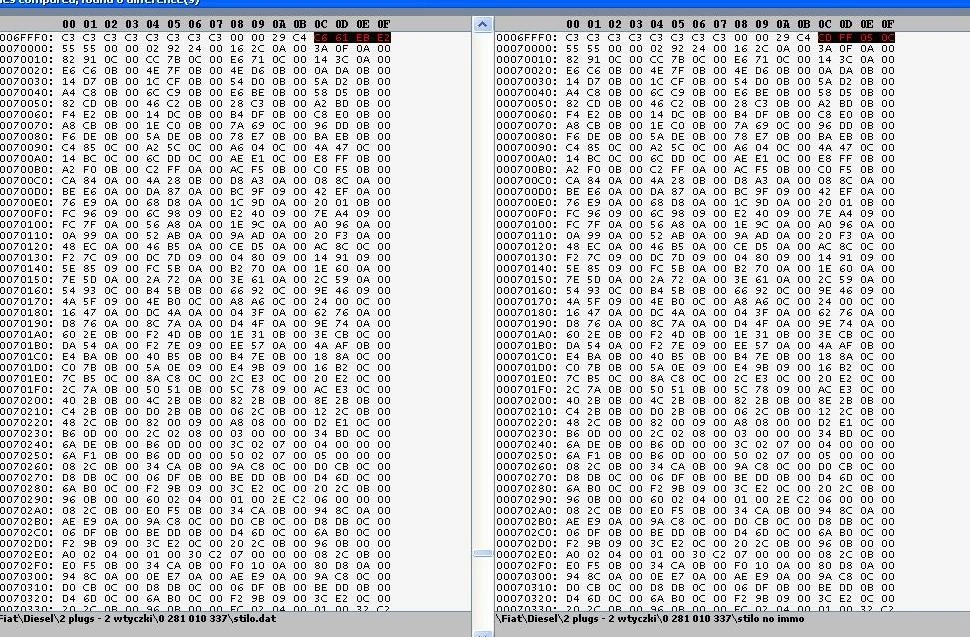
Task: Click the highlighted byte EB in the left pane
Action: coord(363,37)
